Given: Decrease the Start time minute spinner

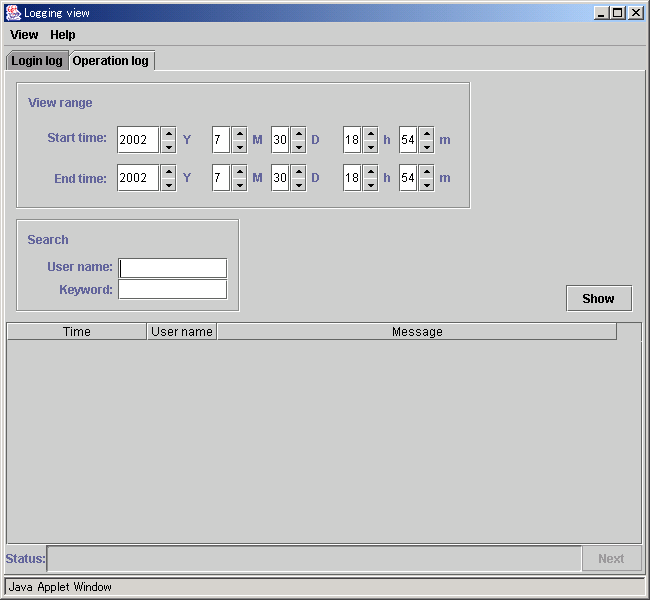Looking at the screenshot, I should coord(426,146).
